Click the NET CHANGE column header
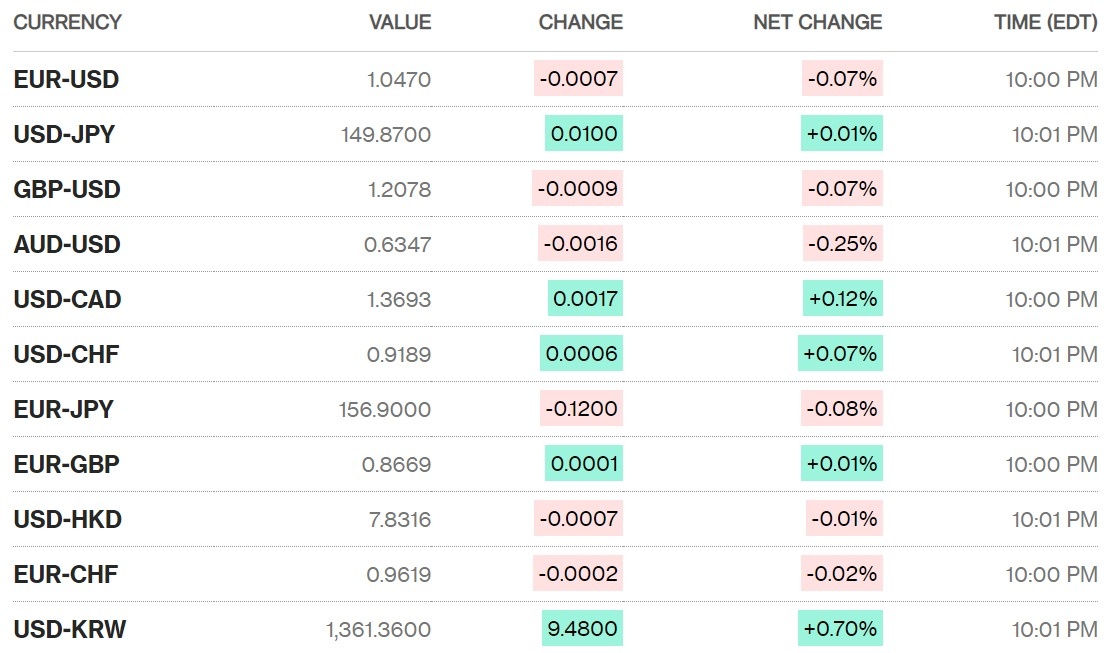 817,22
